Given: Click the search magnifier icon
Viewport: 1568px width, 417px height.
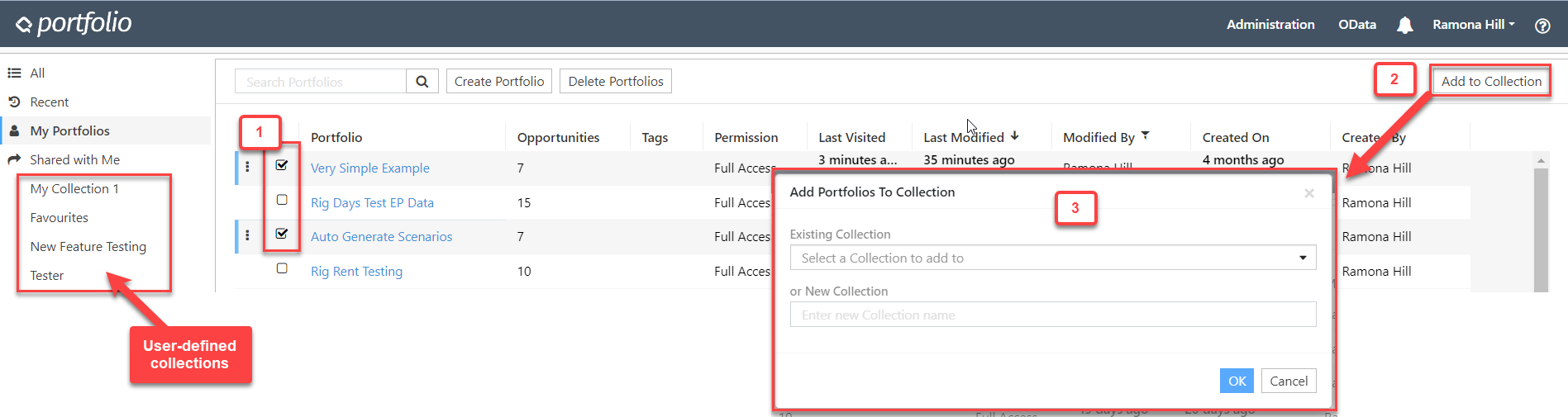Looking at the screenshot, I should pyautogui.click(x=422, y=82).
